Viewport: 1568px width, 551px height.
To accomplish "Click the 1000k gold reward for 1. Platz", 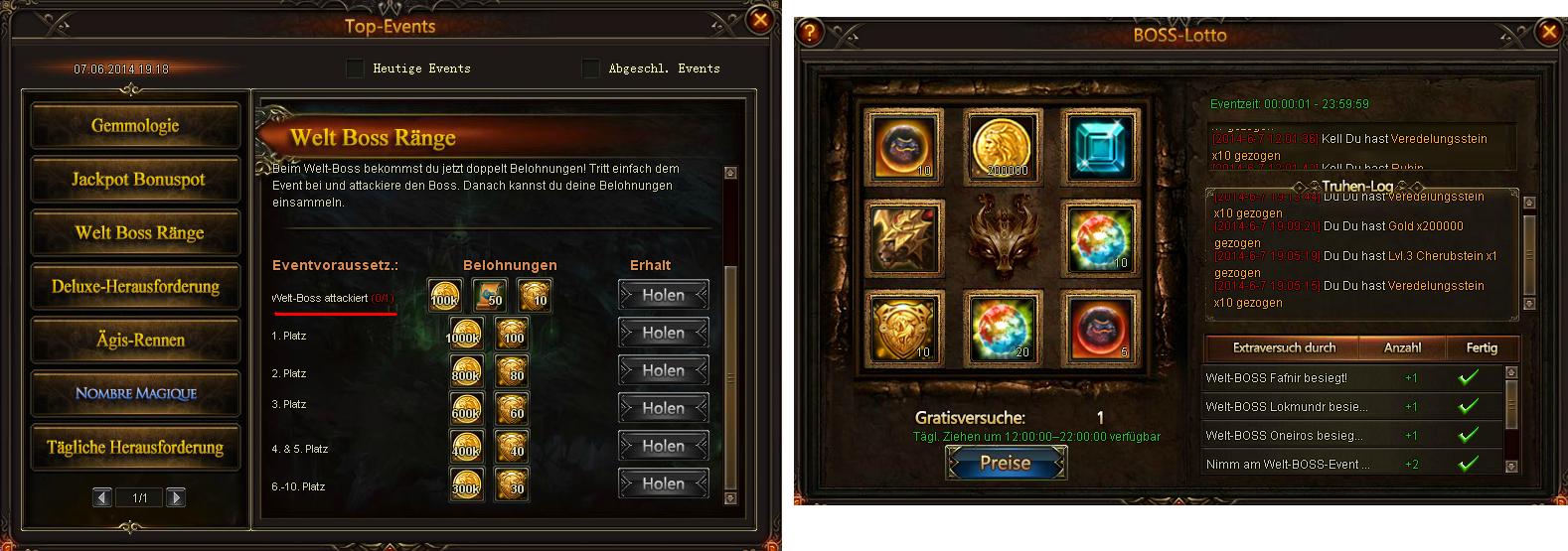I will point(465,334).
